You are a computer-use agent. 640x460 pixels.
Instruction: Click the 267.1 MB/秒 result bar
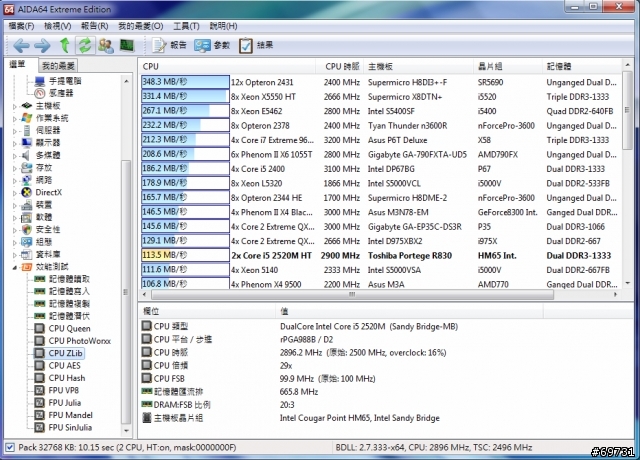[185, 111]
